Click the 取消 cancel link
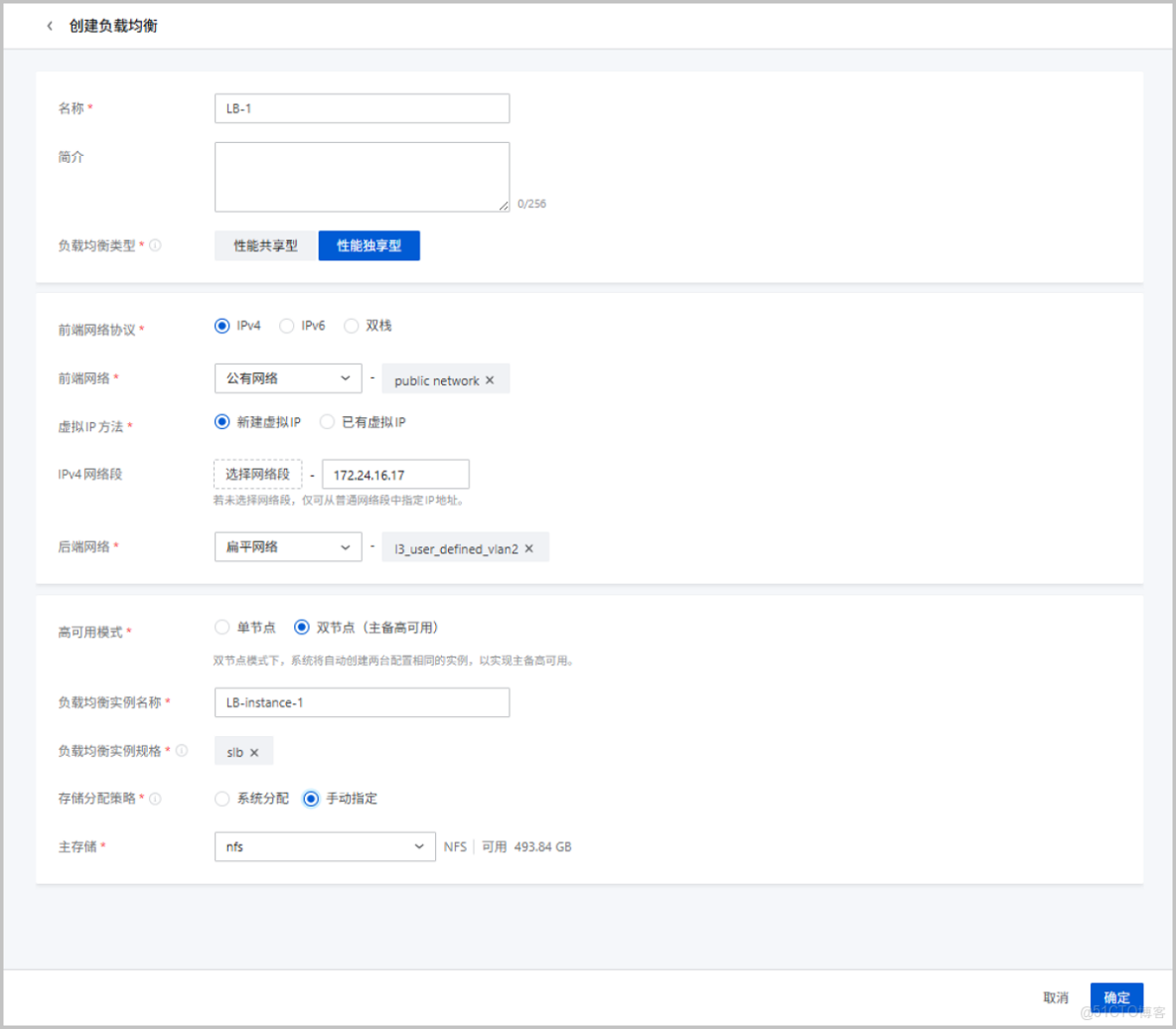This screenshot has height=1029, width=1176. point(1056,997)
